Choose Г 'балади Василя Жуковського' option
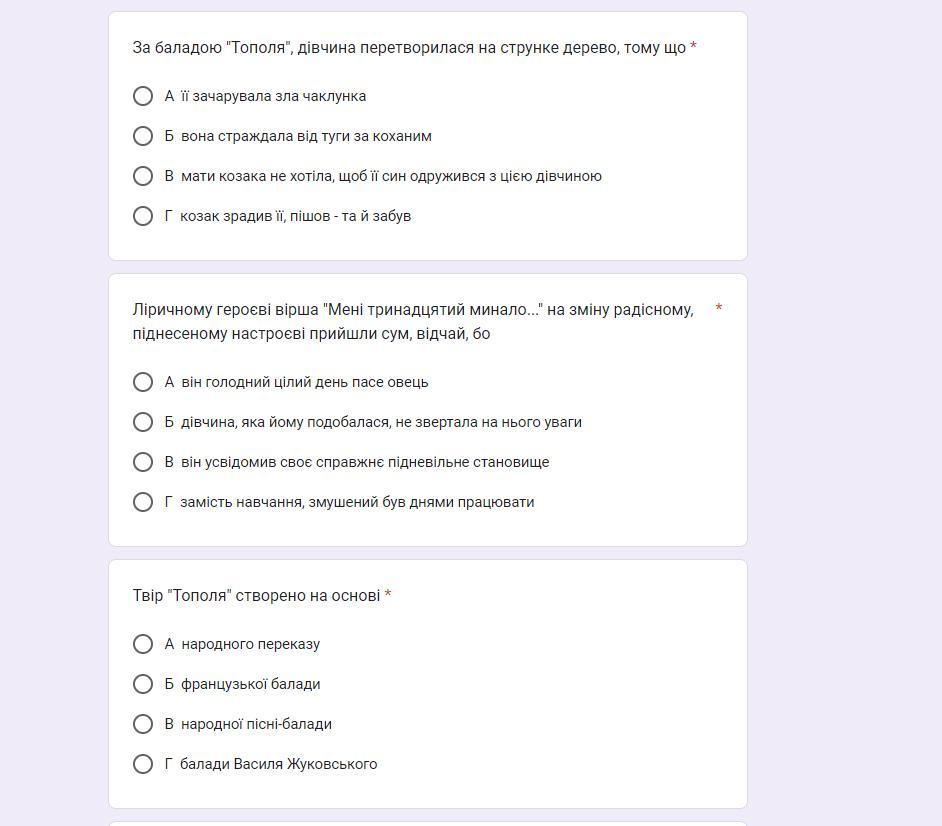The height and width of the screenshot is (826, 942). 143,764
